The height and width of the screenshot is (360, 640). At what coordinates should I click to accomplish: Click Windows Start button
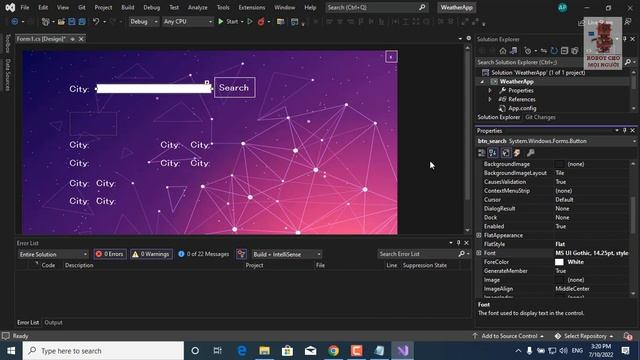pos(11,351)
